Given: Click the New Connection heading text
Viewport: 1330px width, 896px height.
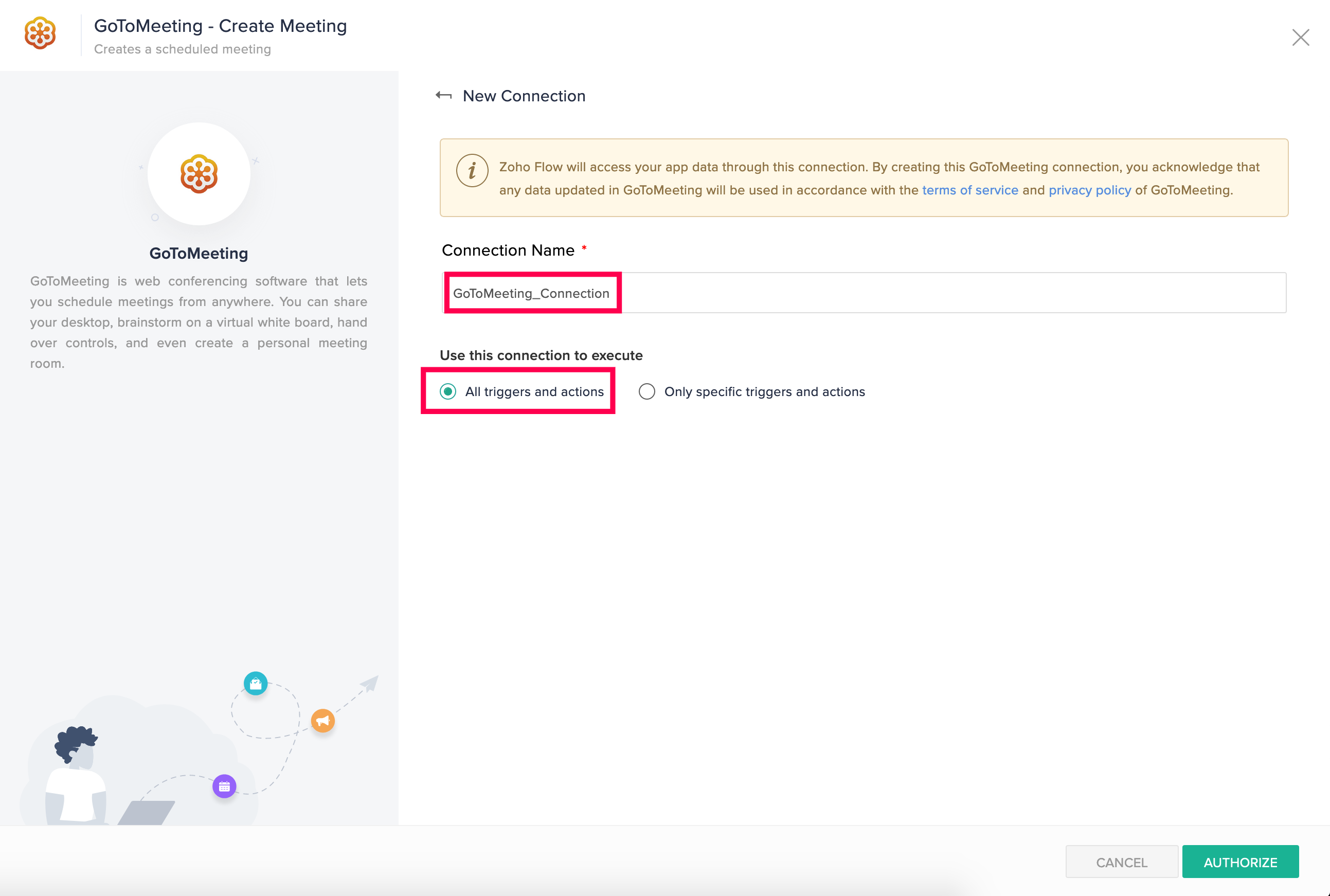Looking at the screenshot, I should 524,96.
